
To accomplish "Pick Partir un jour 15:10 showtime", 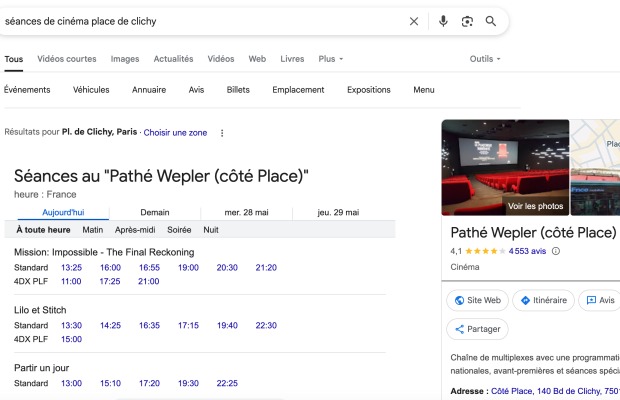I will point(110,383).
